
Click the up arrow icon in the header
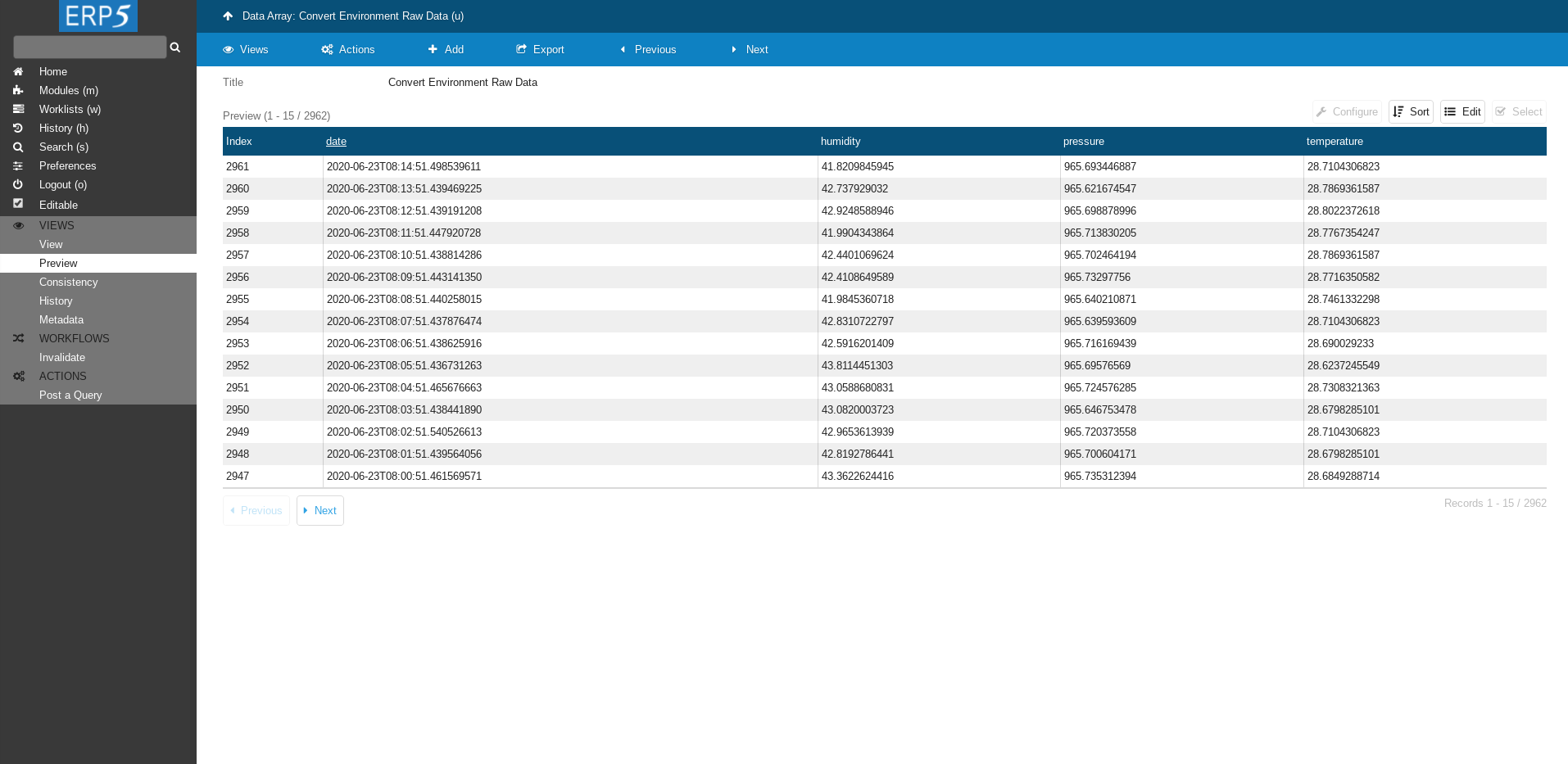coord(228,16)
